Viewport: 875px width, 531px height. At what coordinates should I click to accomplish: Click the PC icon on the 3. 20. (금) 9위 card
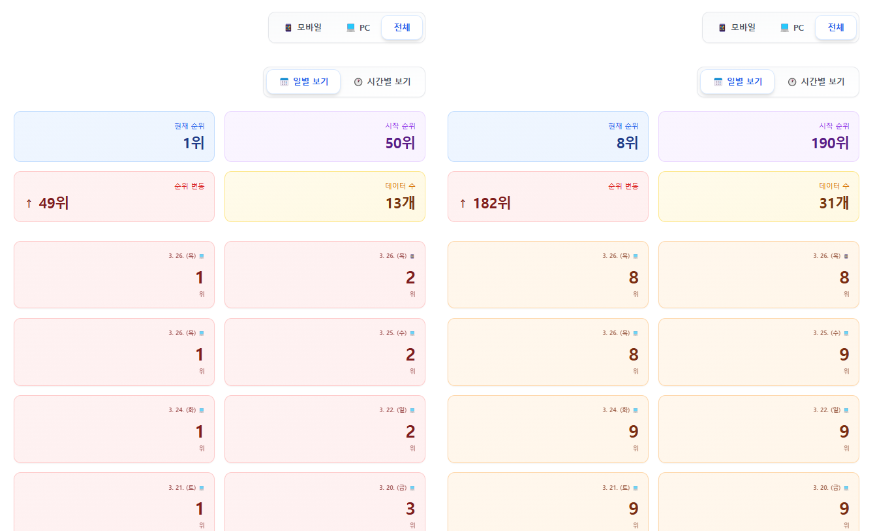click(846, 487)
